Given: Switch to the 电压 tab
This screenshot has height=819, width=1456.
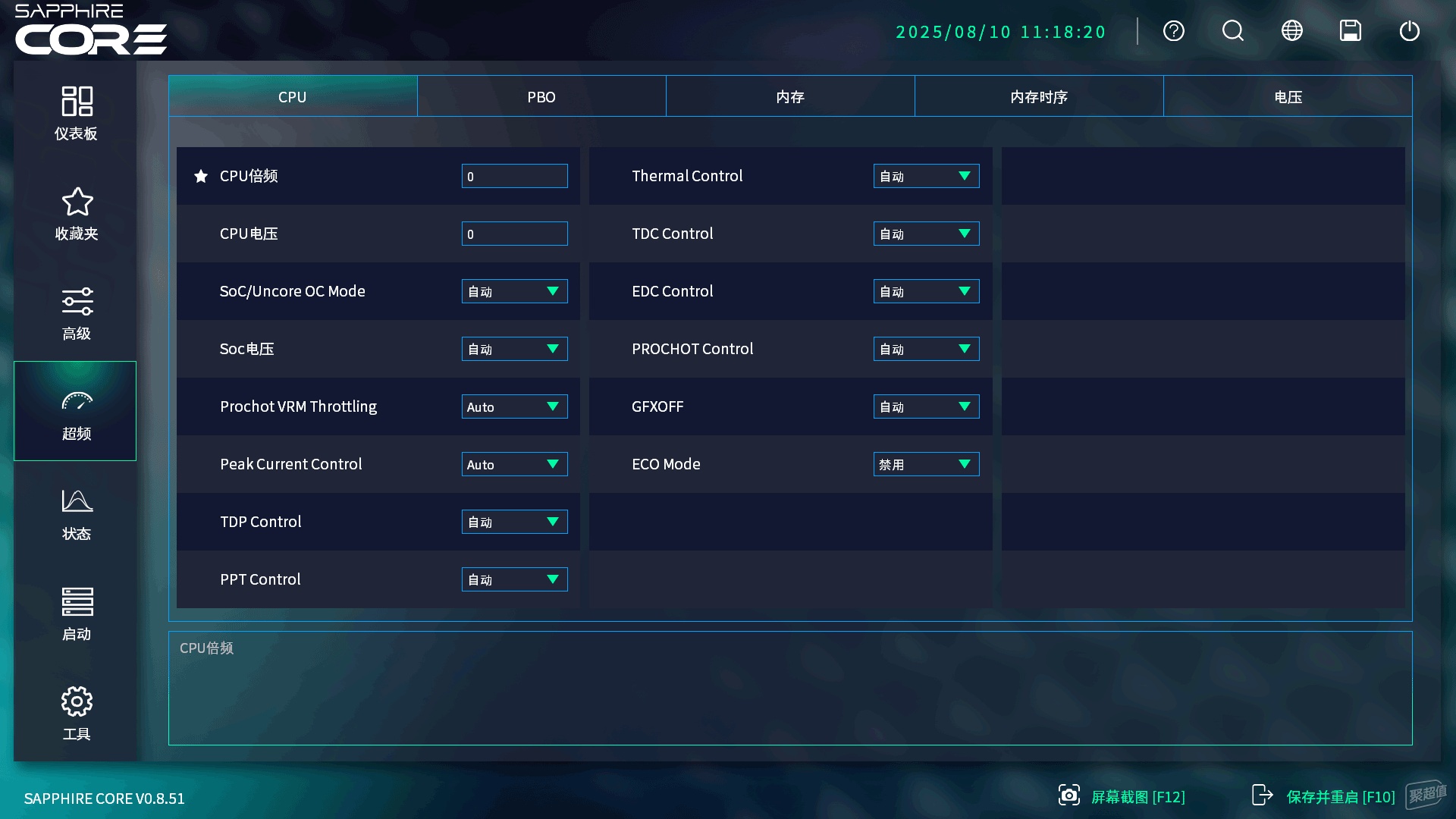Looking at the screenshot, I should pyautogui.click(x=1288, y=96).
